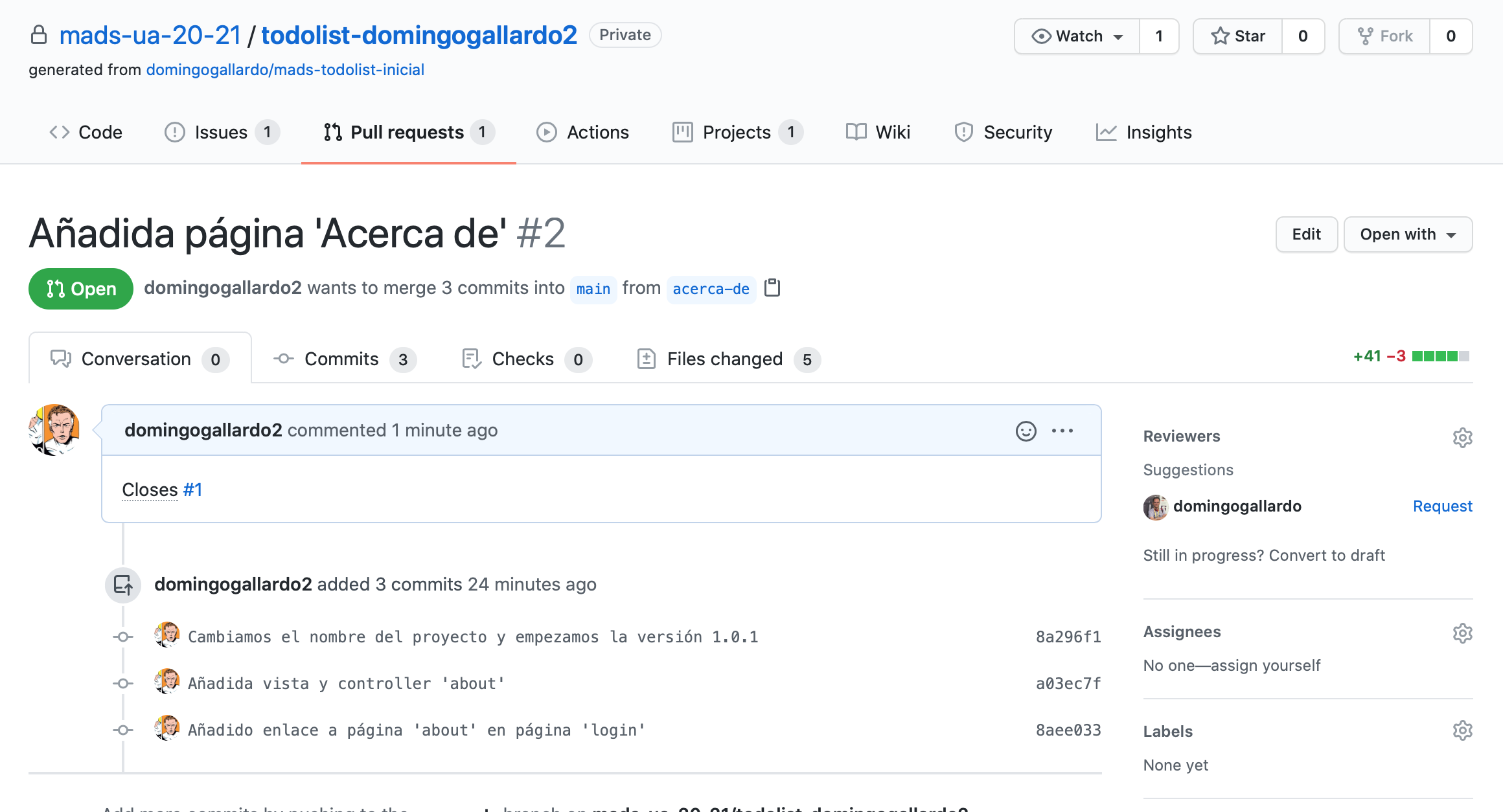Request review from domingogallardo
This screenshot has width=1503, height=812.
point(1443,506)
